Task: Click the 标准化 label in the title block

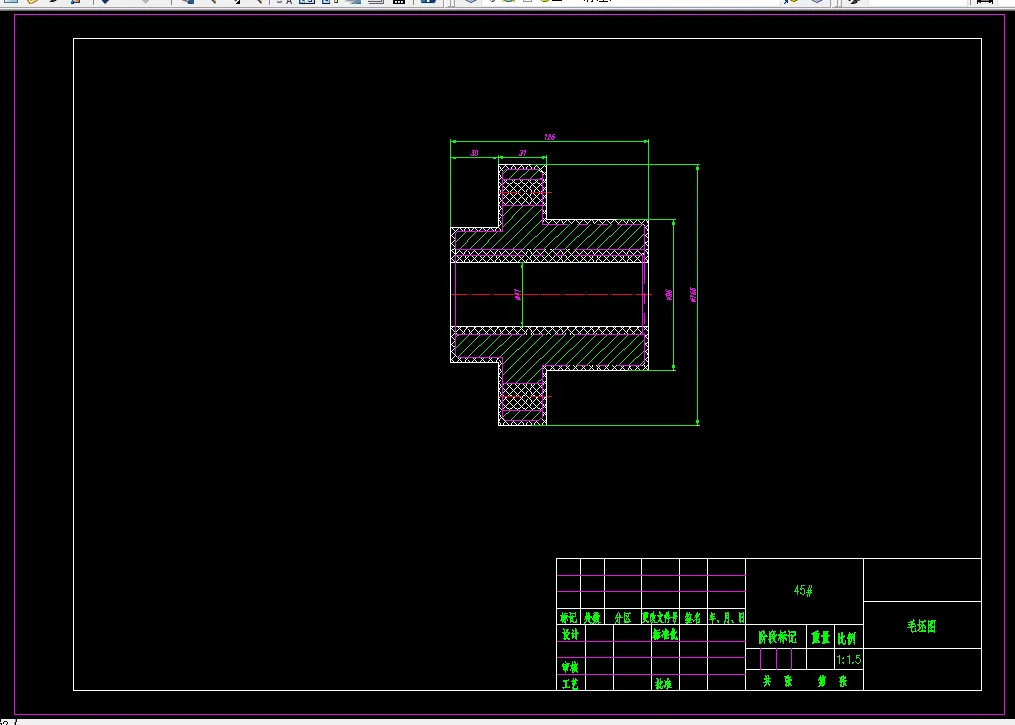Action: click(665, 635)
